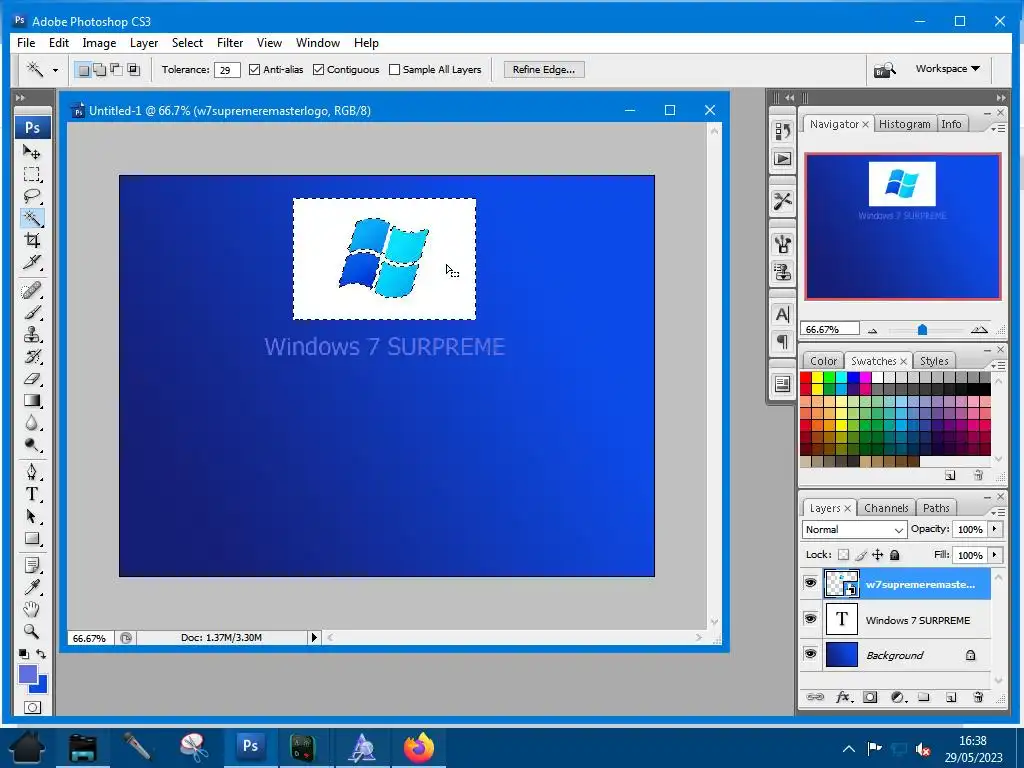Add a layer mask

(870, 697)
